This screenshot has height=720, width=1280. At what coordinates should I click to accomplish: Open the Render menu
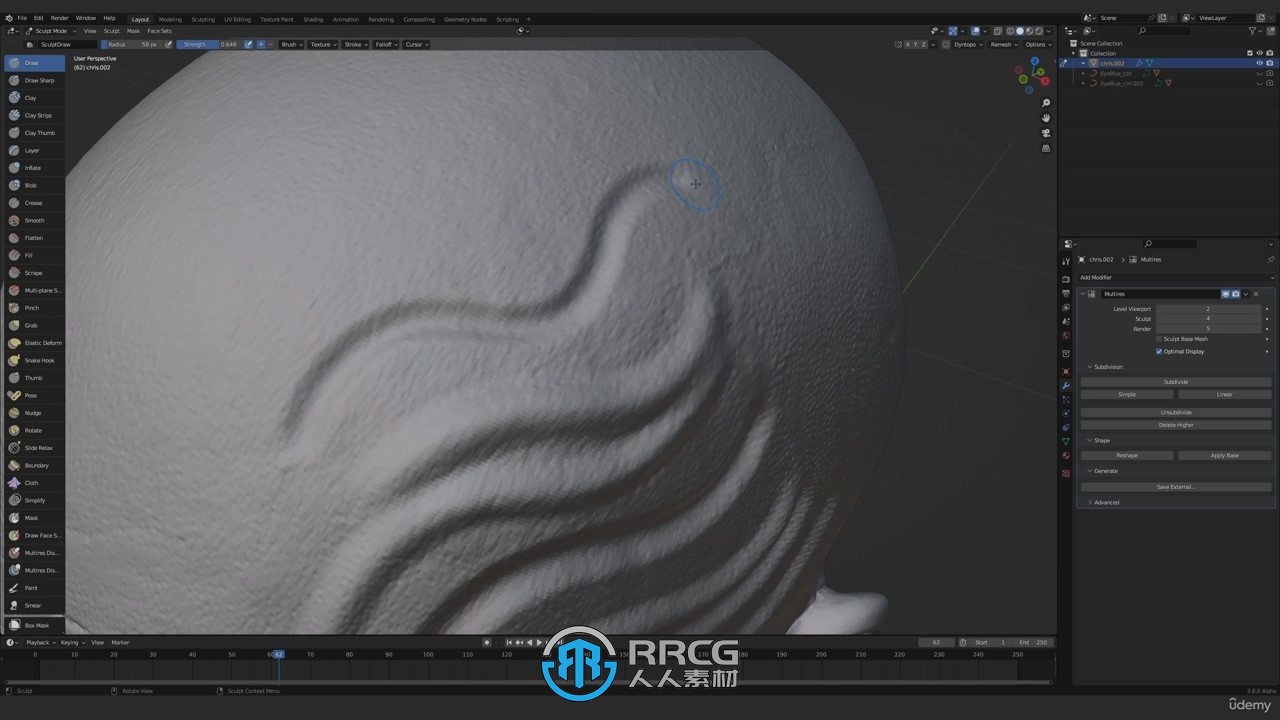pos(60,18)
